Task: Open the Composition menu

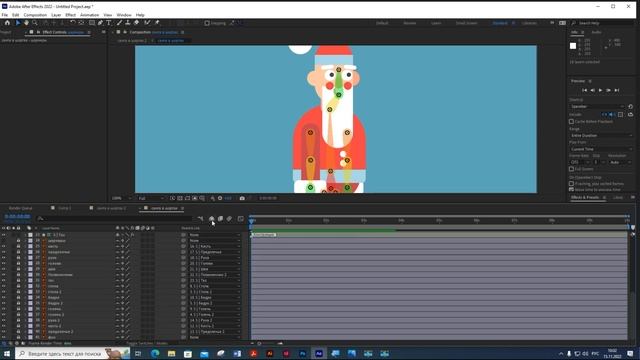Action: [x=35, y=15]
